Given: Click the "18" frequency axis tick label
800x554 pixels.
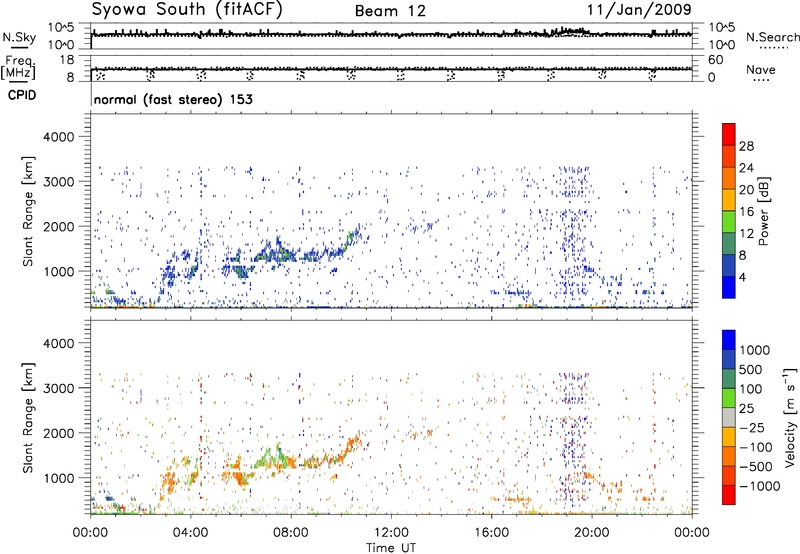Looking at the screenshot, I should tap(67, 60).
